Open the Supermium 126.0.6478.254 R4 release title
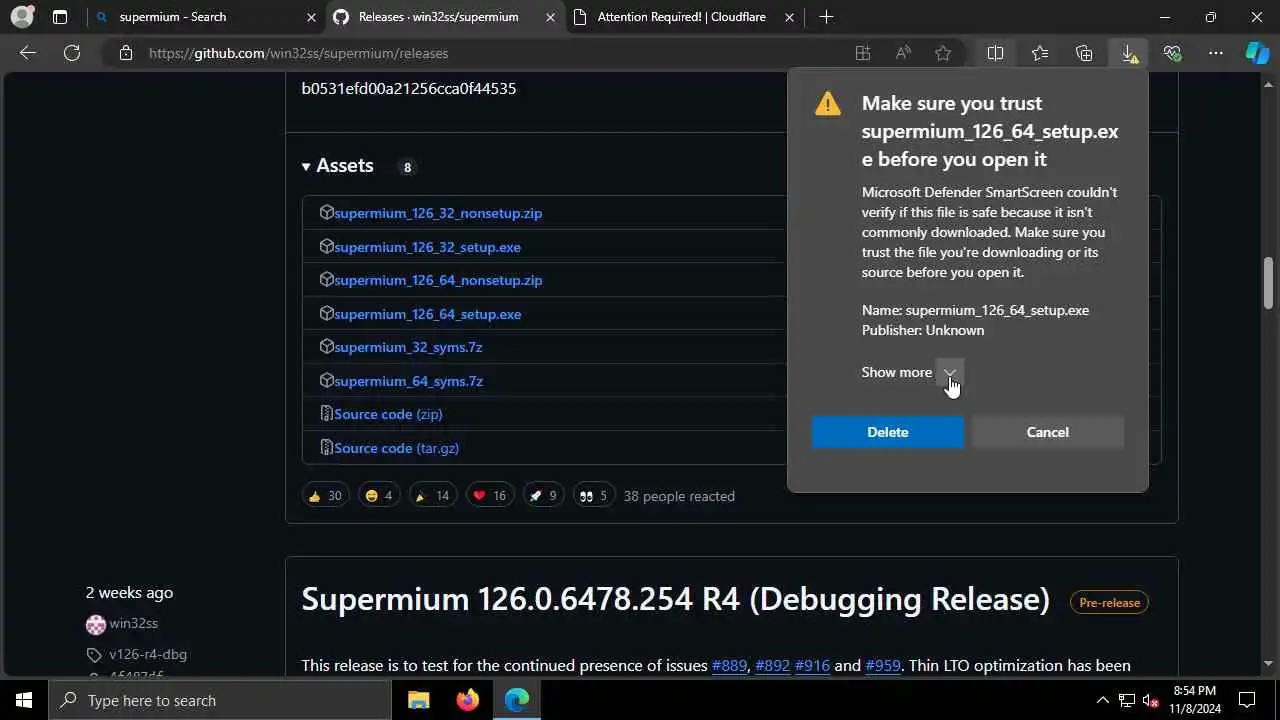 click(x=676, y=599)
